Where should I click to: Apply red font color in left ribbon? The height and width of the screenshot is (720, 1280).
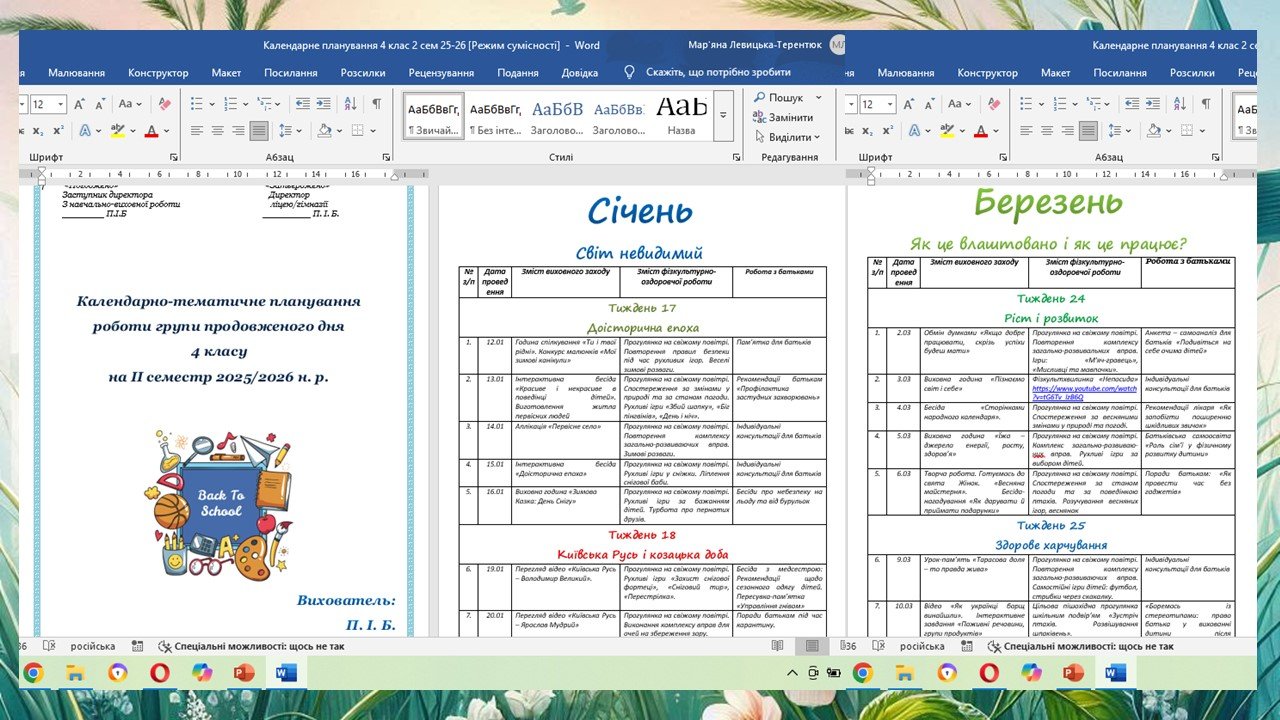tap(151, 130)
